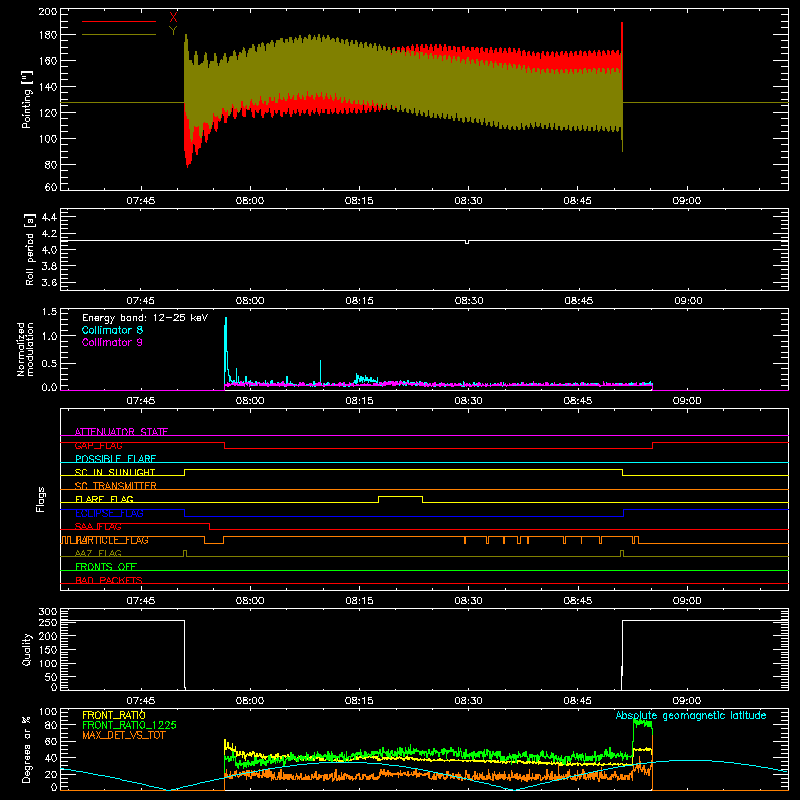800x800 pixels.
Task: Click '09:00' under the Roll period plot
Action: (x=688, y=301)
